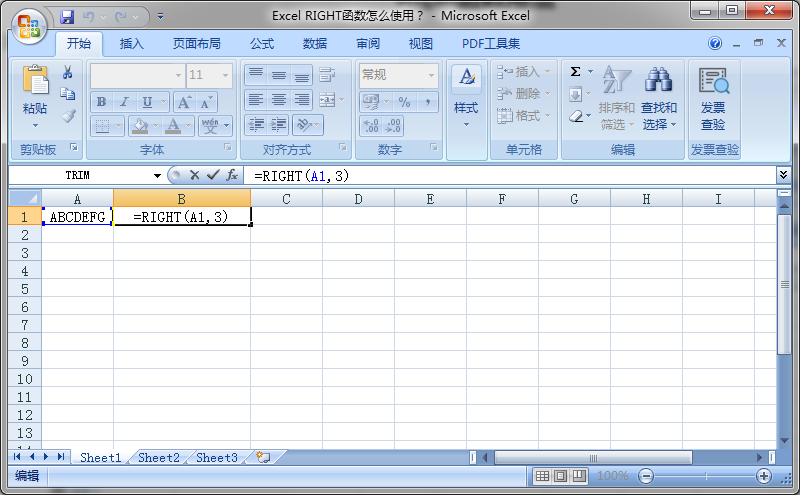Screen dimensions: 800x495
Task: Toggle Middle Align
Action: coord(279,75)
